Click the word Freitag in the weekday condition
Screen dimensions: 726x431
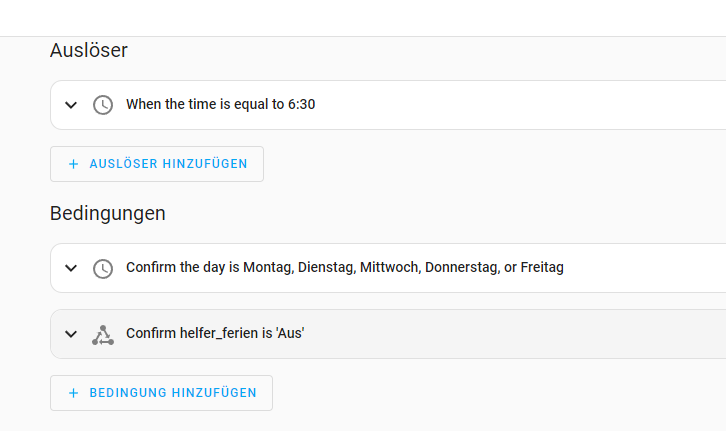tap(542, 268)
